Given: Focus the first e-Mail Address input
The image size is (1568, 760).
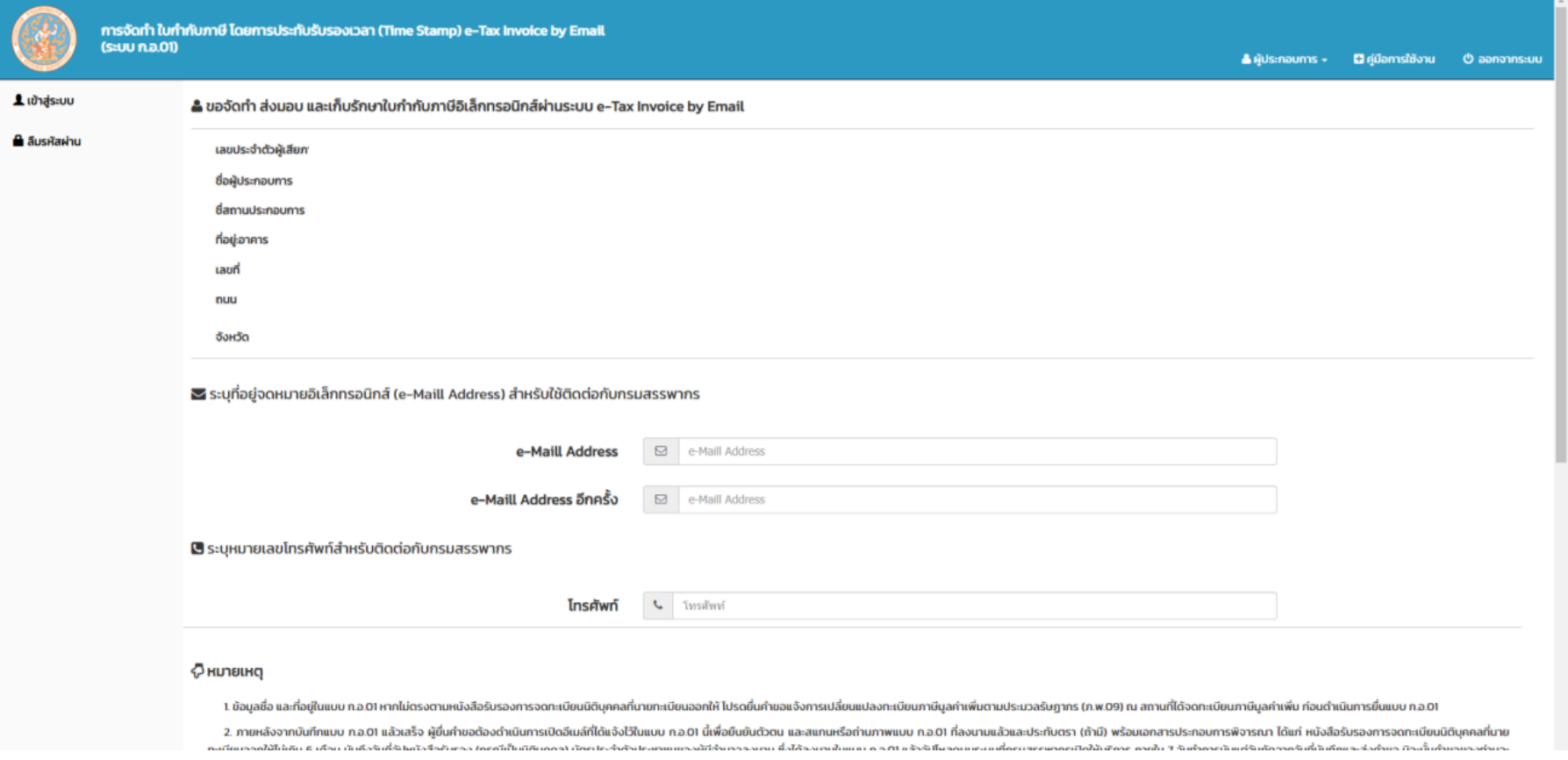Looking at the screenshot, I should 977,451.
